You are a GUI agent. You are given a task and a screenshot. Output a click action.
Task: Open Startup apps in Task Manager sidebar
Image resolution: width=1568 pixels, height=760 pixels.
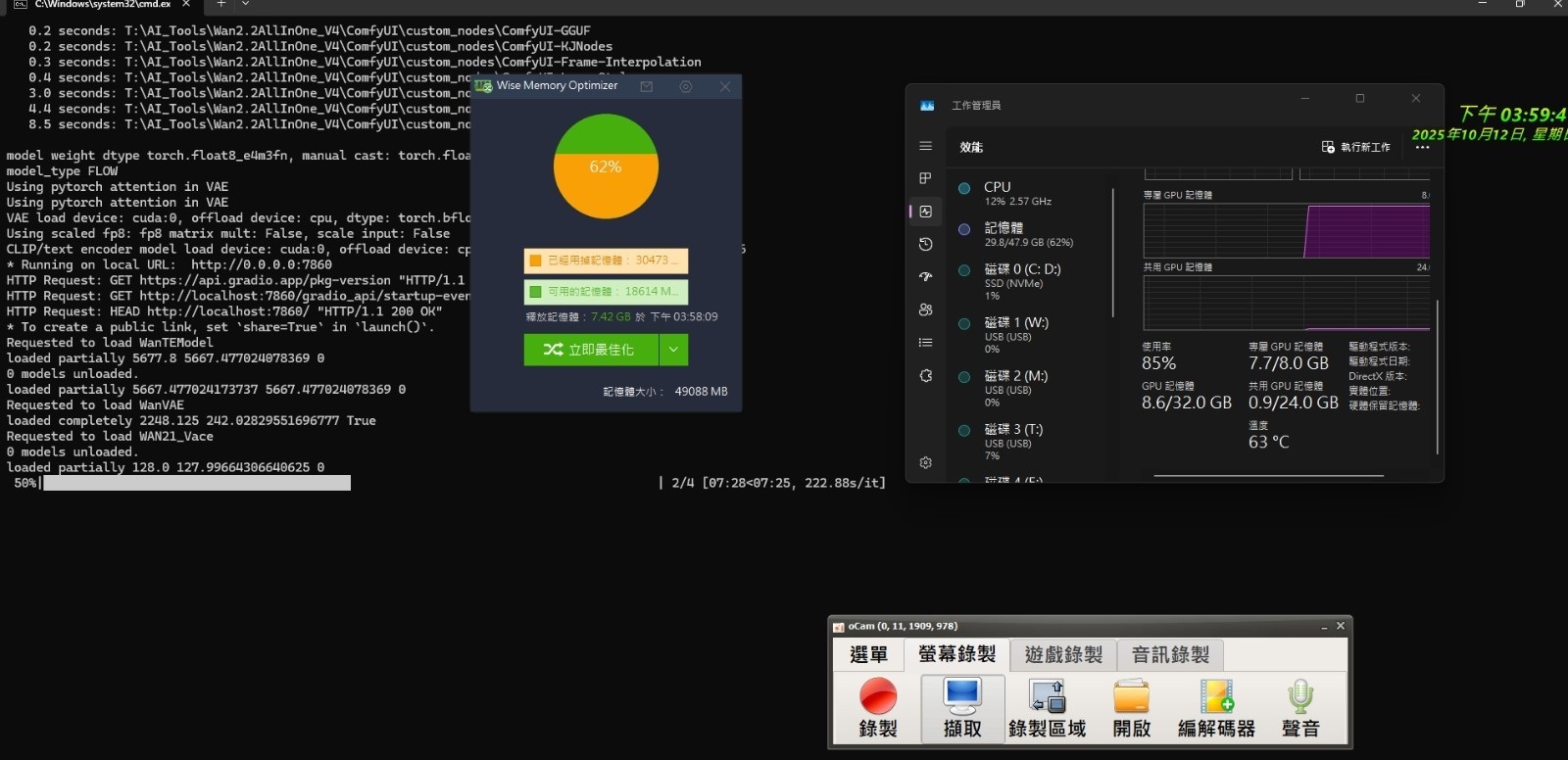(x=925, y=277)
